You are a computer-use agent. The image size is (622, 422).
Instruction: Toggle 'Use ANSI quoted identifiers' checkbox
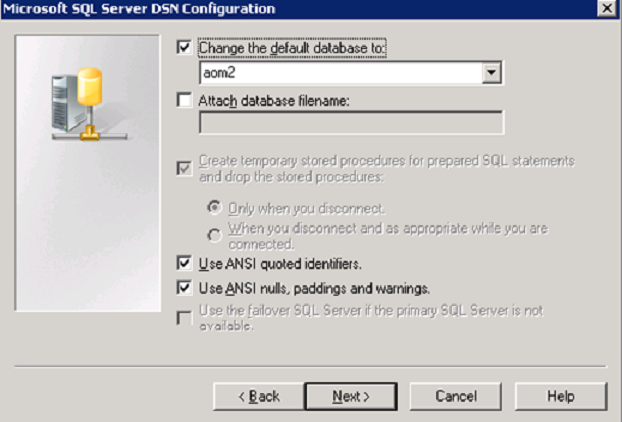point(184,263)
